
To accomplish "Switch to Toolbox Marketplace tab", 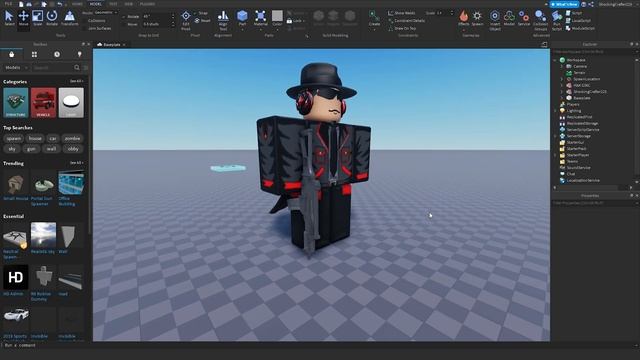I will [11, 54].
